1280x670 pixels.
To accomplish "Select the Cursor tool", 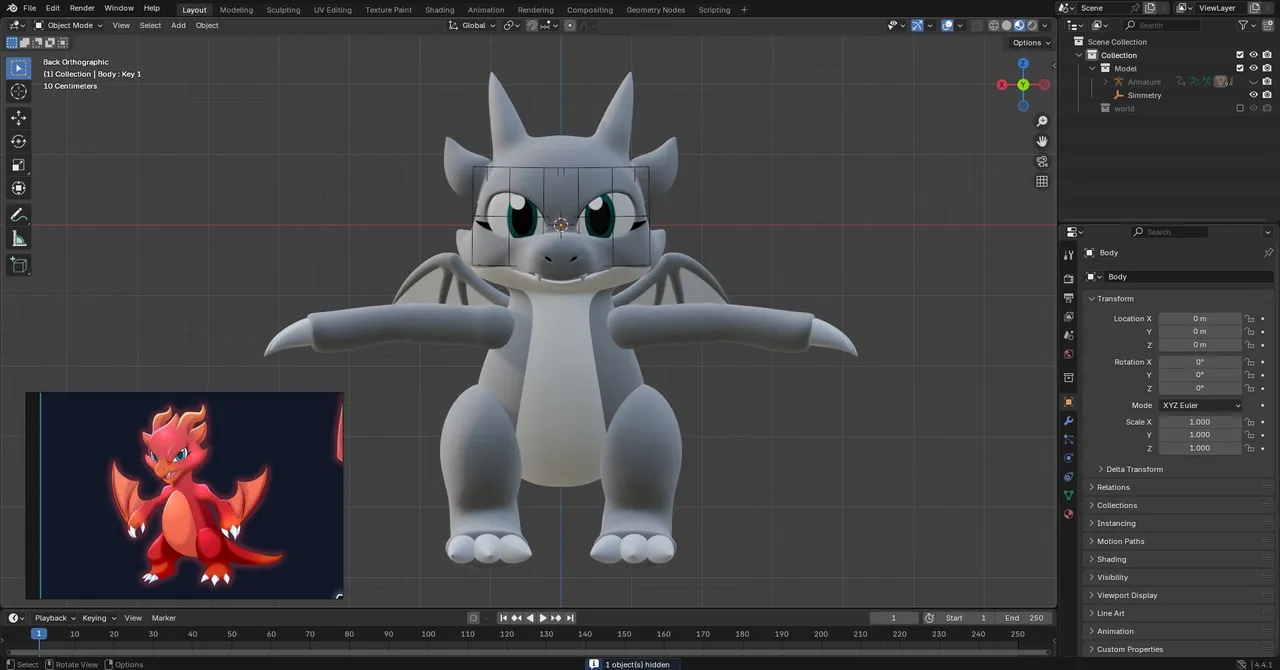I will point(18,92).
